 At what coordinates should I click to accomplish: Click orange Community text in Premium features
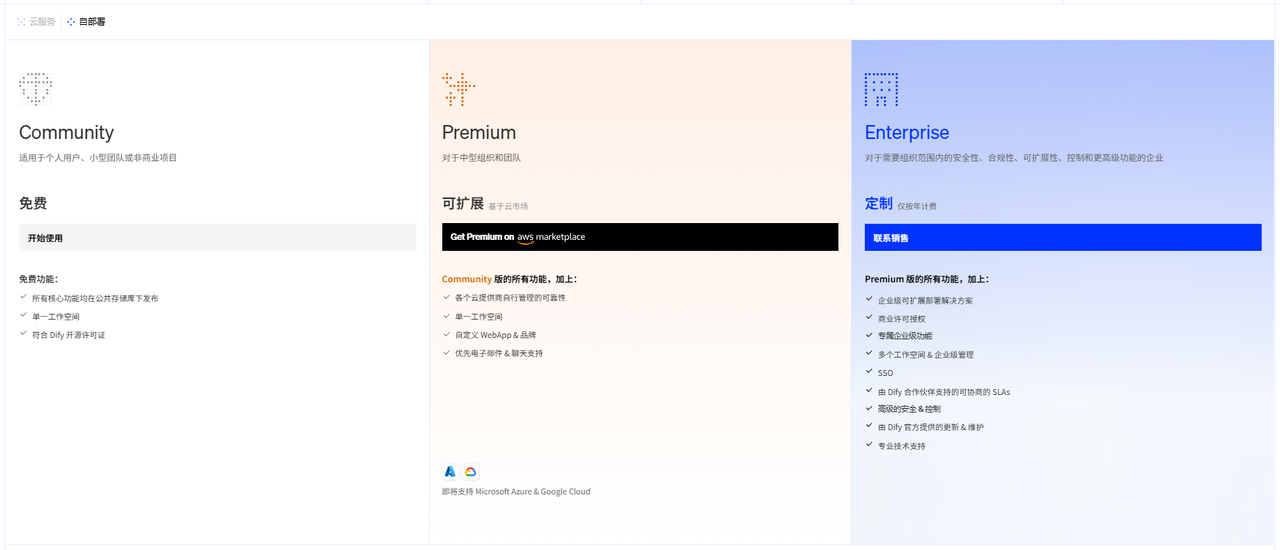coord(467,279)
